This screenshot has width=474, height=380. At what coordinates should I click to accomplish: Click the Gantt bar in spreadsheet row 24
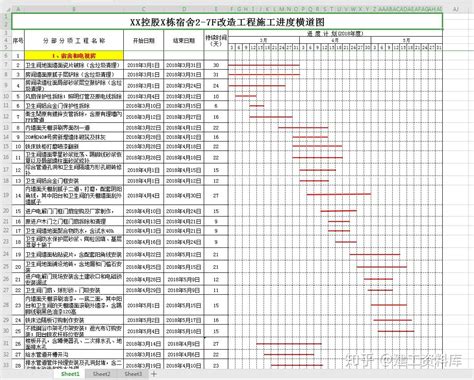[375, 254]
